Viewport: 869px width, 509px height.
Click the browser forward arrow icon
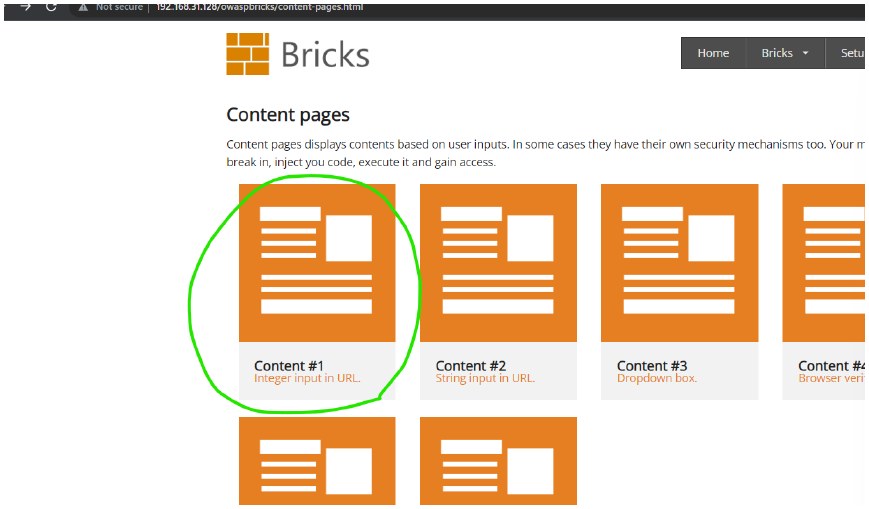[x=25, y=7]
